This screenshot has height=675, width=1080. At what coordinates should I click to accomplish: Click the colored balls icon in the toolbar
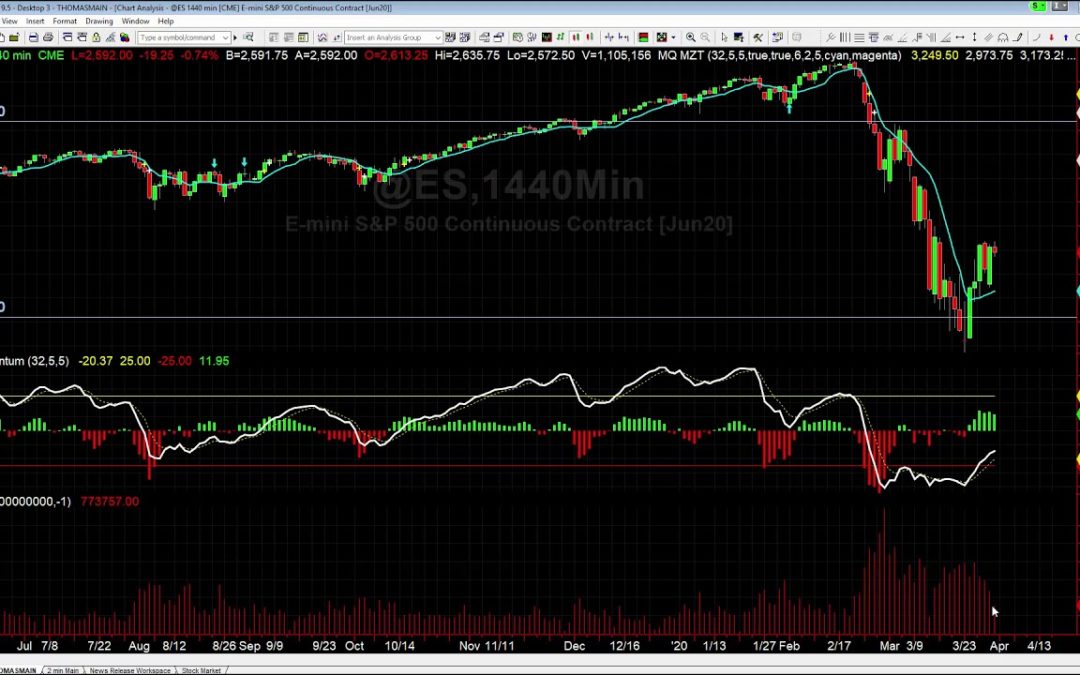[x=125, y=37]
